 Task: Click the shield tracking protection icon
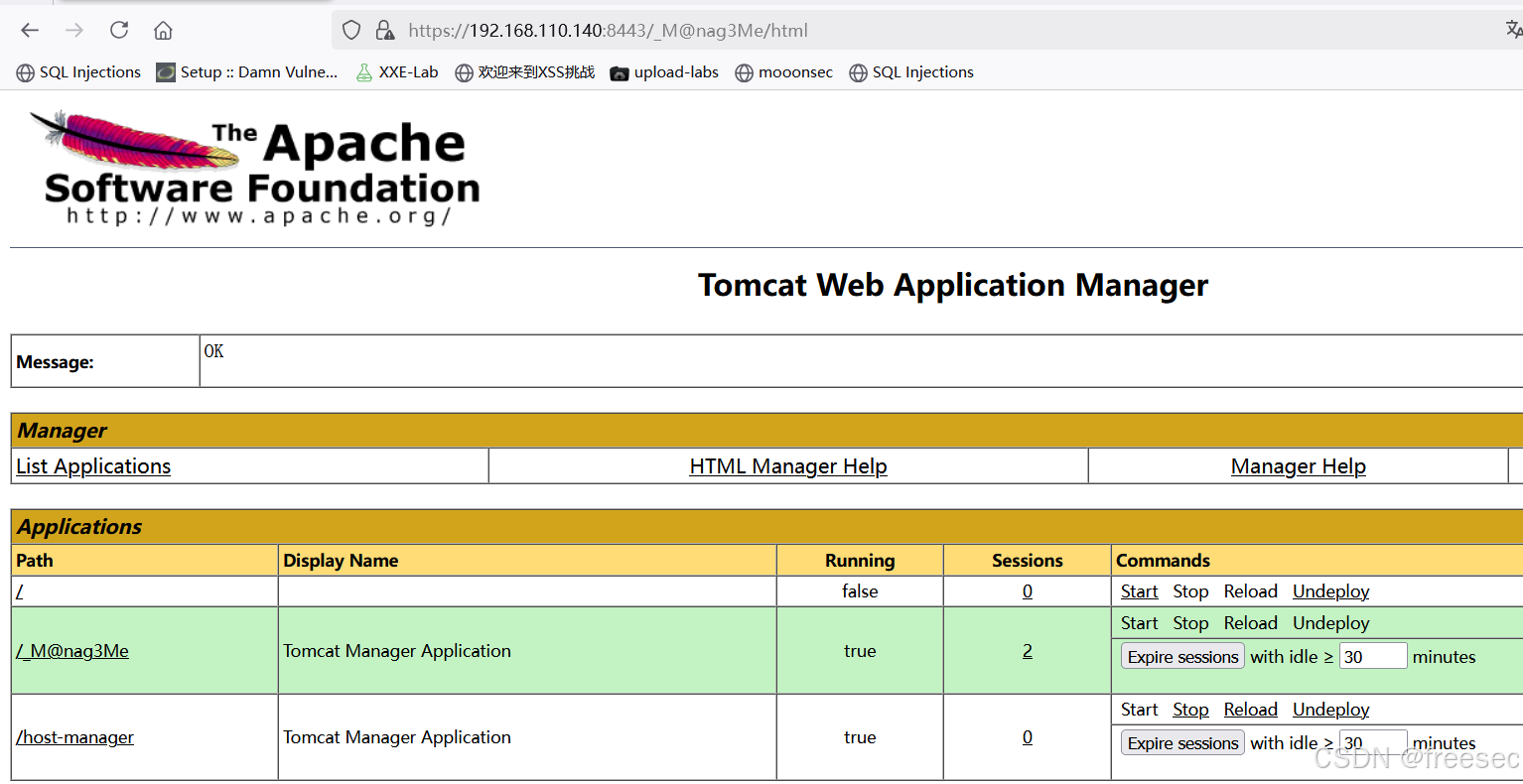pyautogui.click(x=351, y=30)
